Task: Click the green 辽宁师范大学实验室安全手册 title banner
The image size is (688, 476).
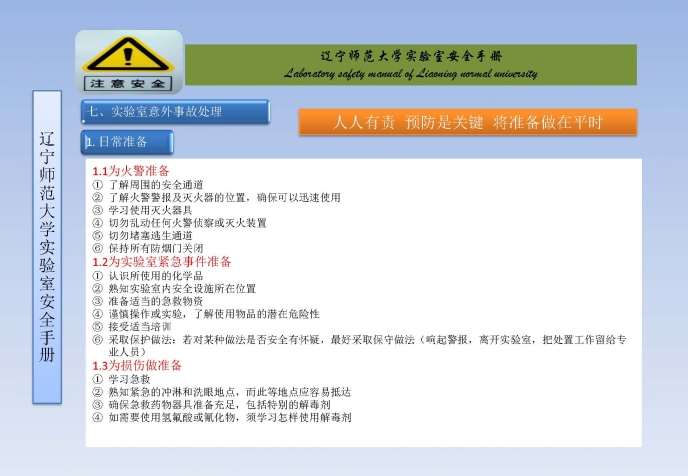Action: pos(411,55)
